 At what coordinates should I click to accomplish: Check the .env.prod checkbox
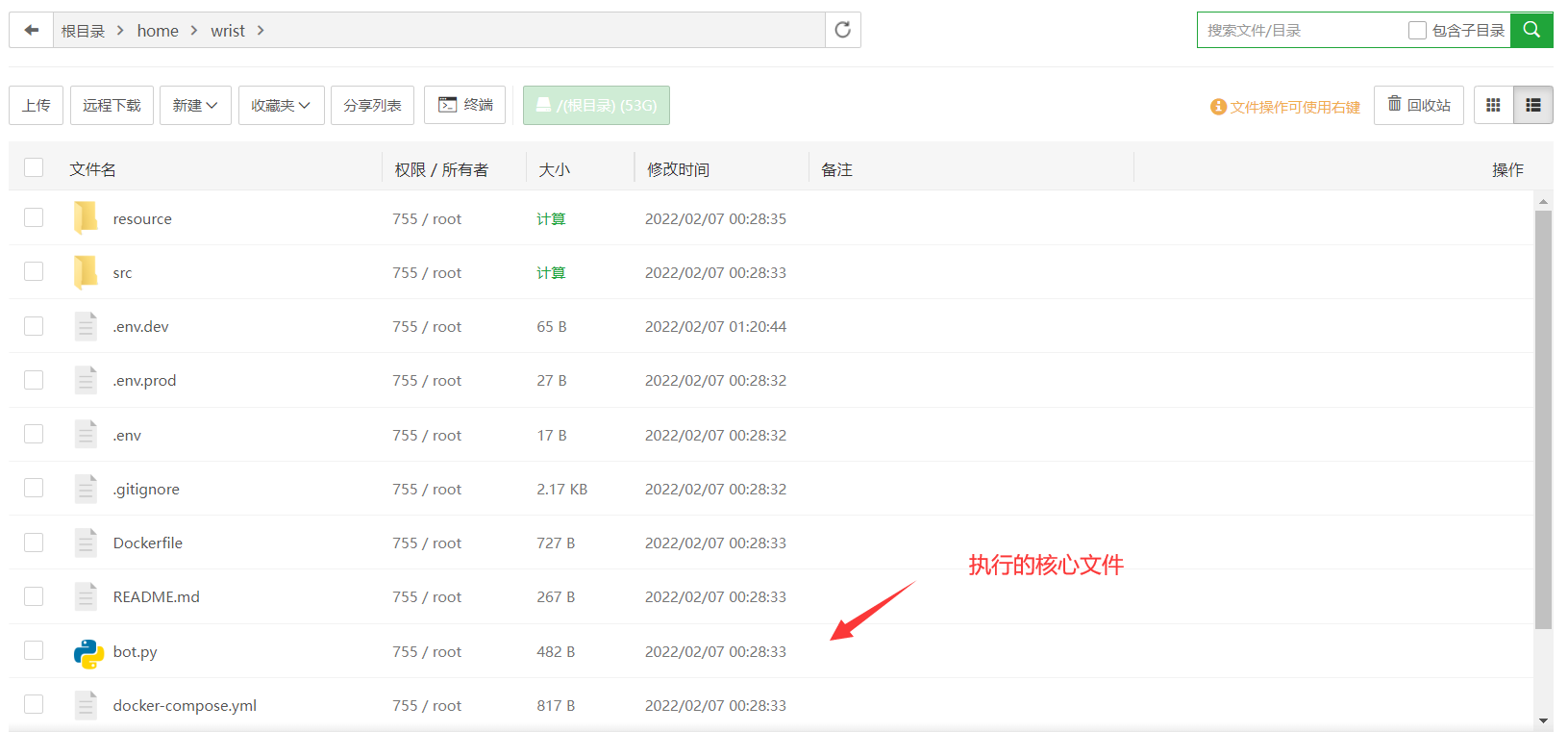tap(34, 380)
